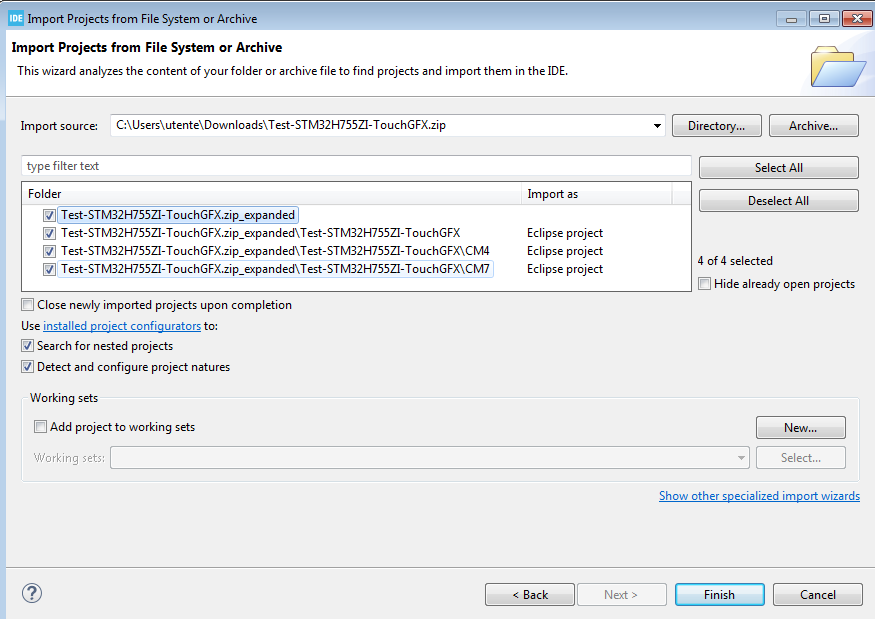This screenshot has height=619, width=875.
Task: Select the row path ending in \CM7
Action: pos(275,269)
